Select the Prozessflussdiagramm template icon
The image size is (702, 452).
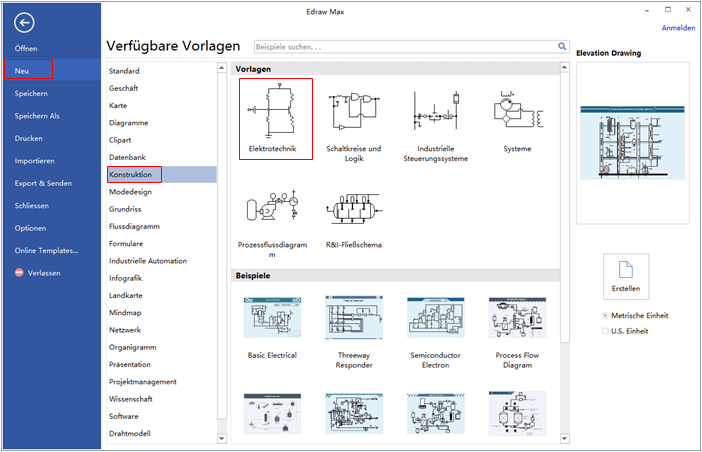272,205
